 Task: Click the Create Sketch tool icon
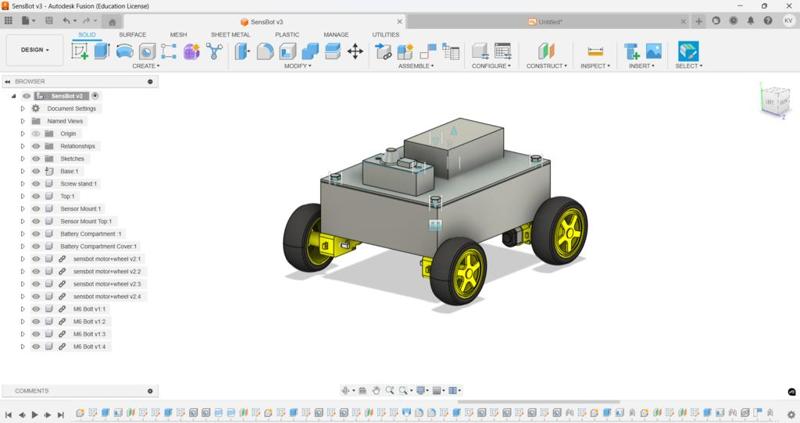point(80,51)
